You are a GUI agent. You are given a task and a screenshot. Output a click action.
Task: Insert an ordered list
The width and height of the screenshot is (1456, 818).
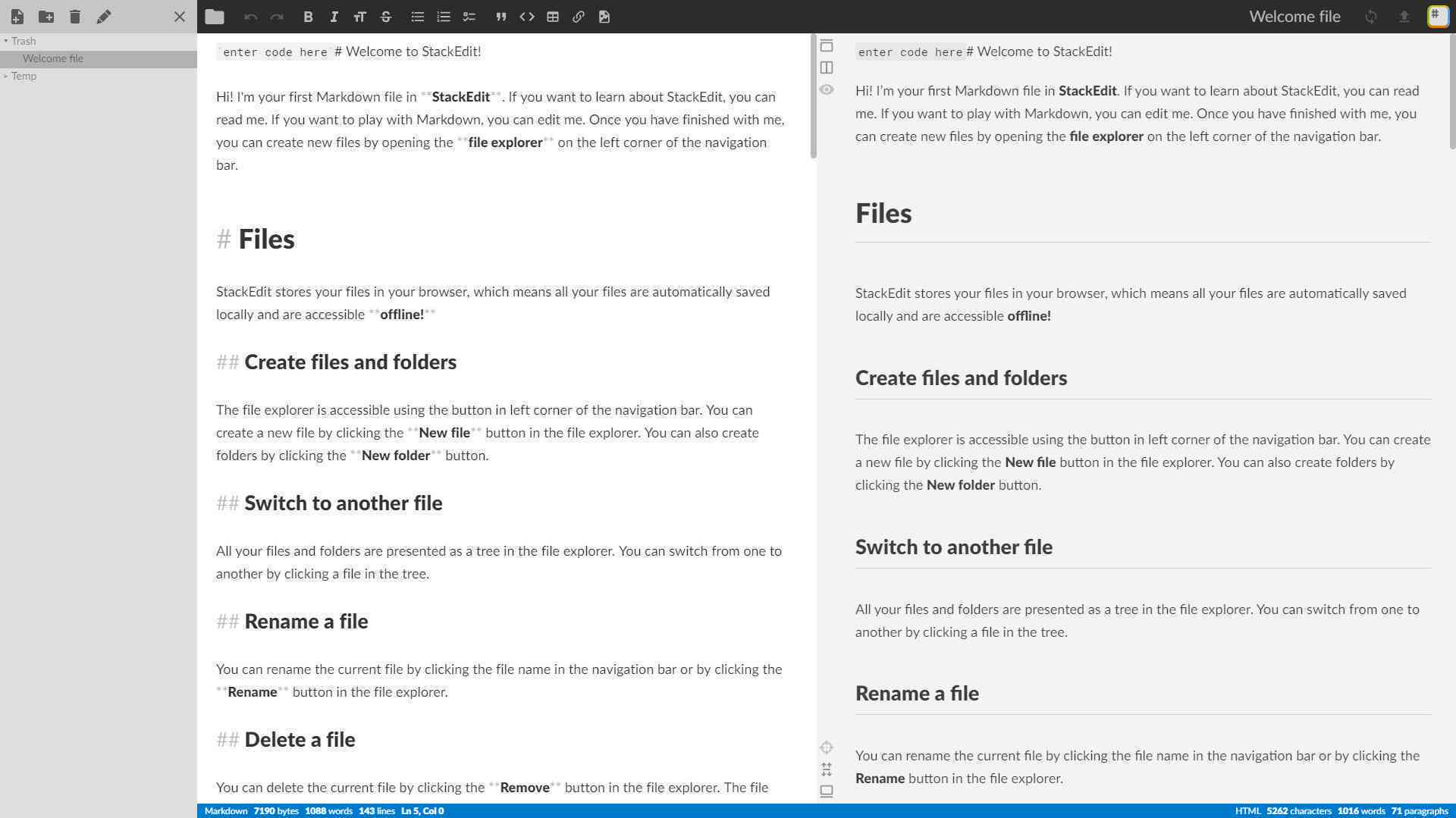click(444, 17)
